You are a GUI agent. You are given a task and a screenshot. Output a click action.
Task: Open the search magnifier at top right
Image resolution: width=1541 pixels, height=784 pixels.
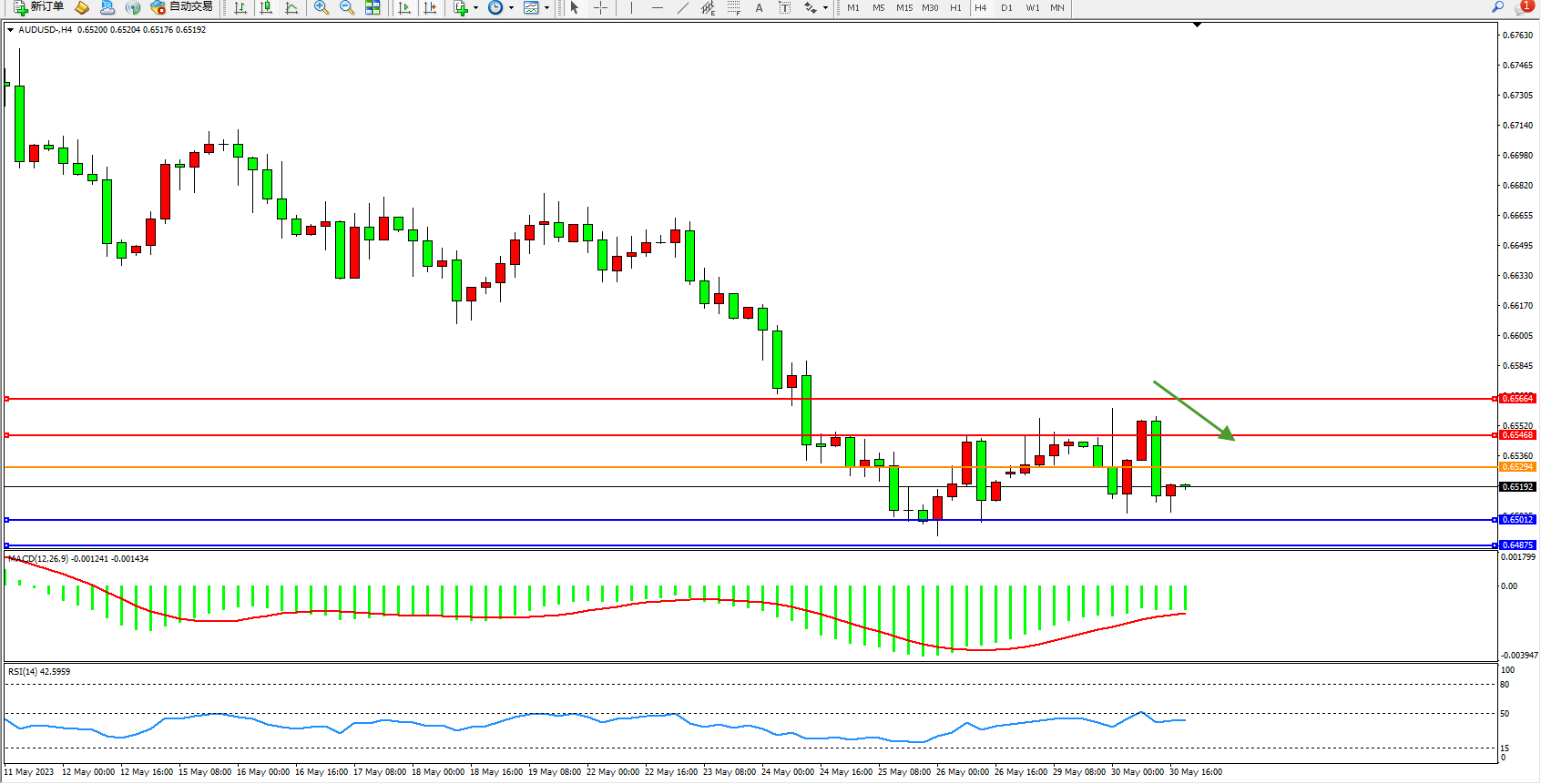coord(1498,7)
